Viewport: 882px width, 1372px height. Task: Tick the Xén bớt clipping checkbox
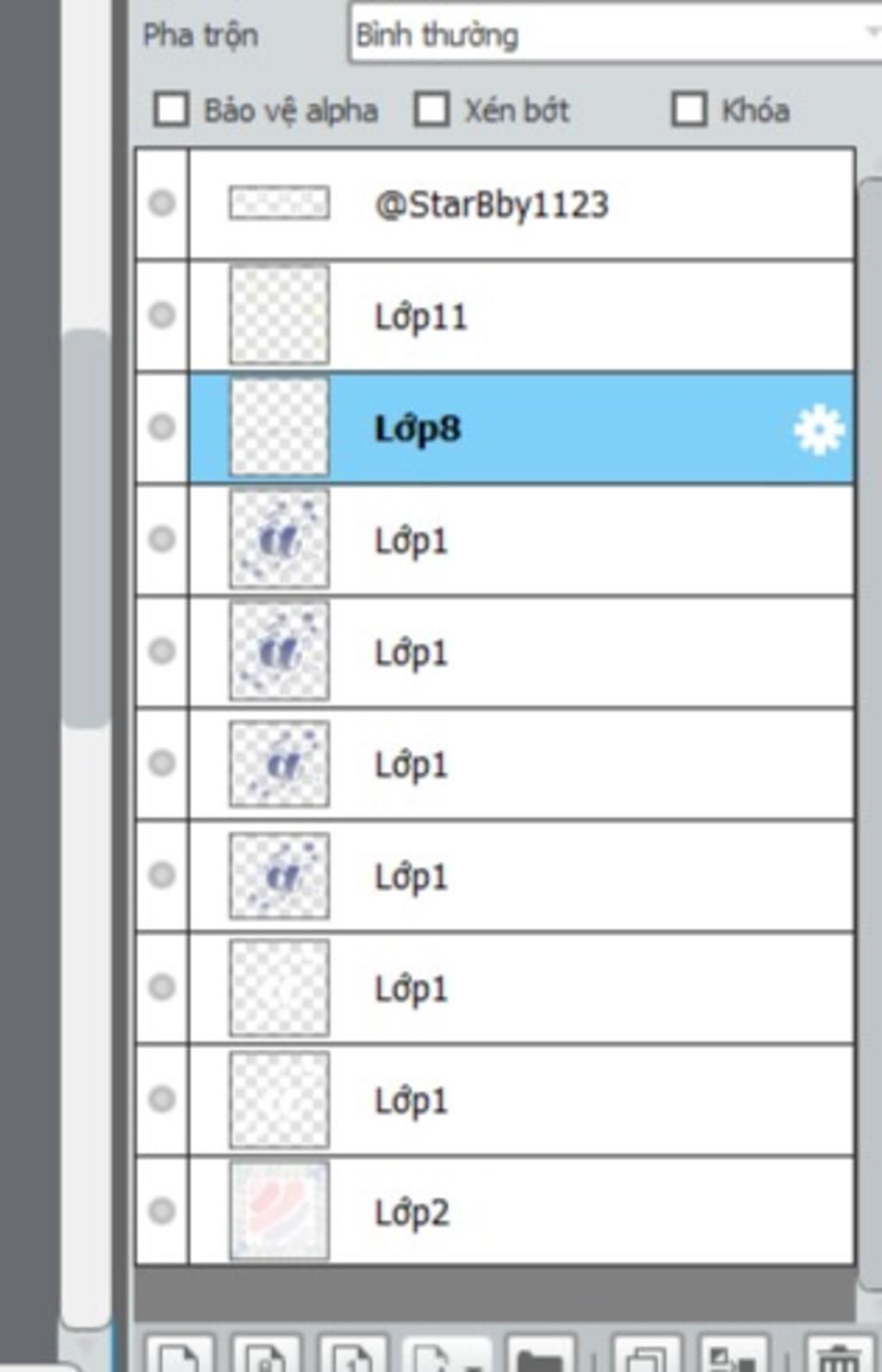point(432,110)
